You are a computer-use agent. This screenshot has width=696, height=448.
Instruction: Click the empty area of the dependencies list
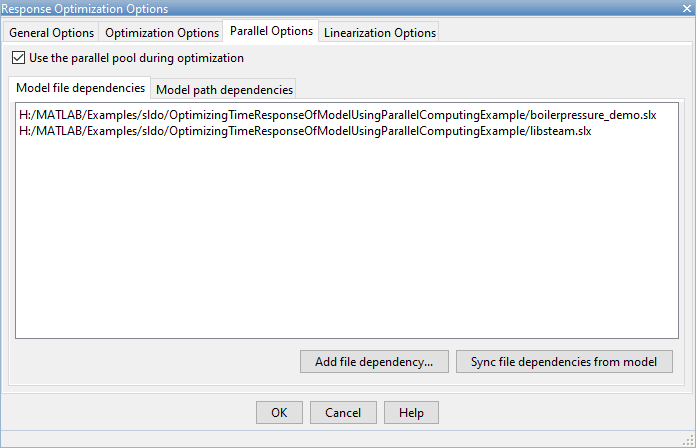(347, 240)
